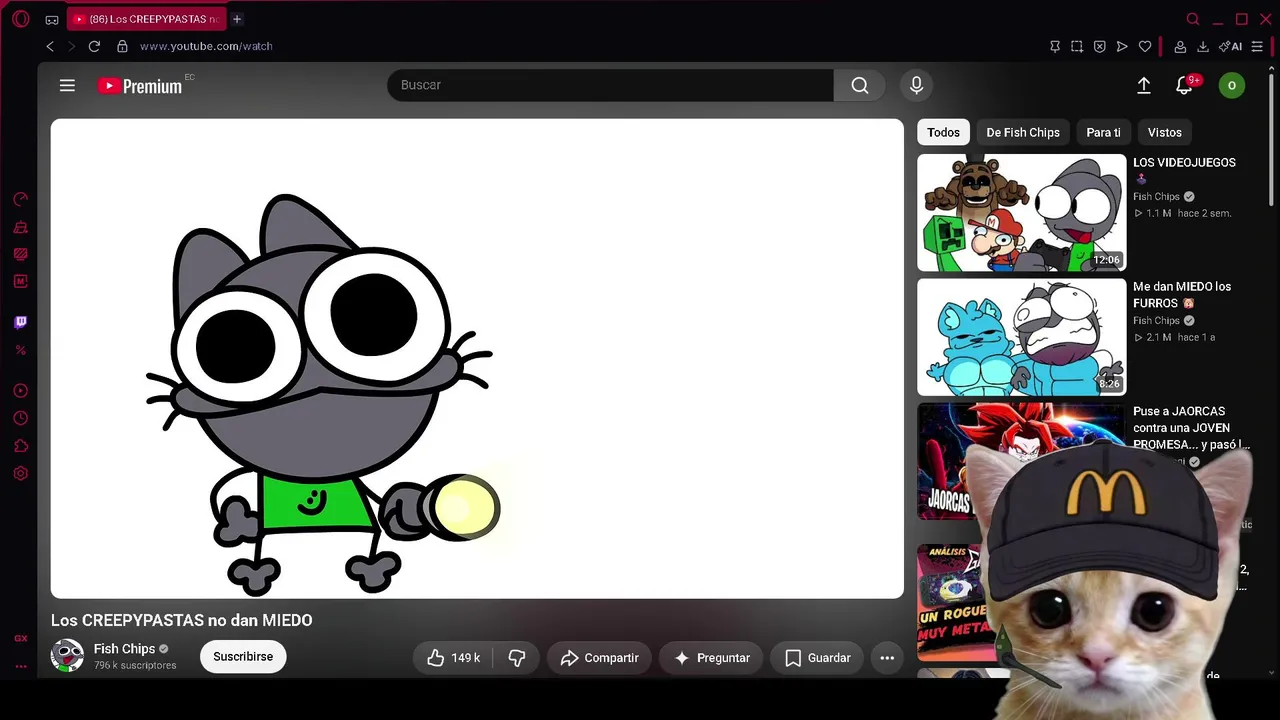This screenshot has height=720, width=1280.
Task: Open LOS VIDEOJUEGOS video thumbnail
Action: tap(1021, 212)
